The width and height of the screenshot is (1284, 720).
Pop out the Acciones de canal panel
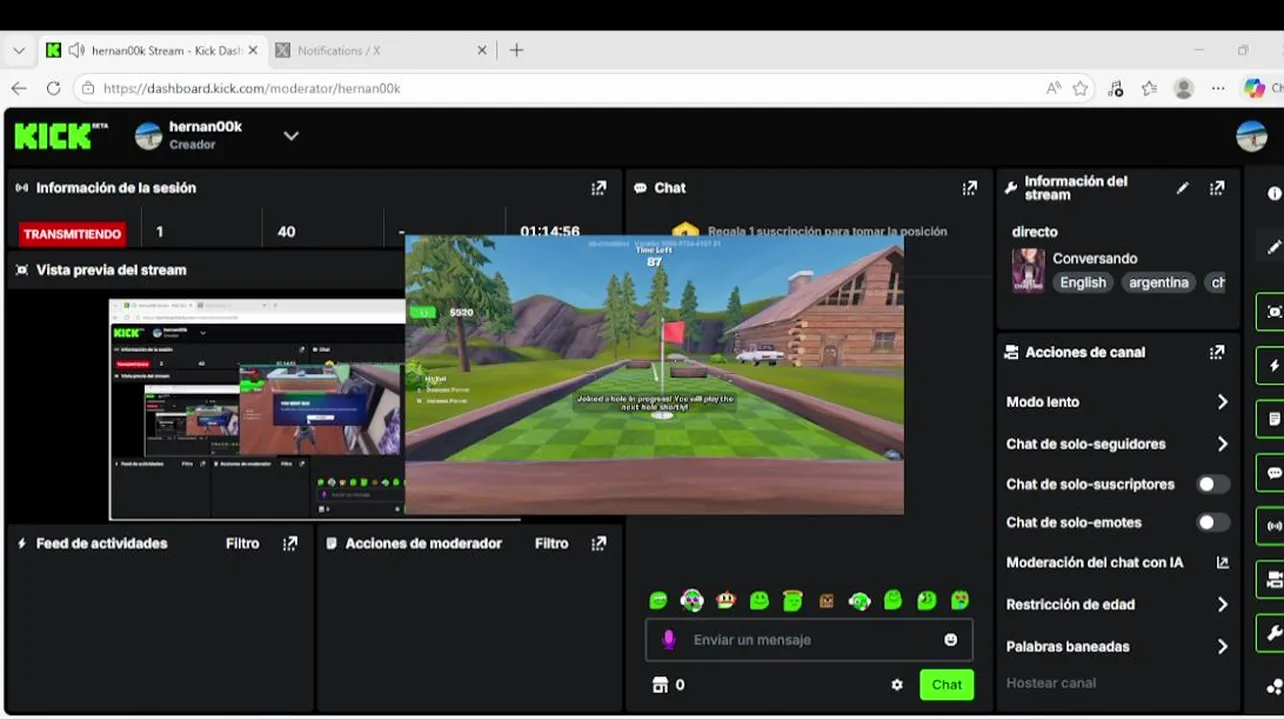pos(1217,352)
